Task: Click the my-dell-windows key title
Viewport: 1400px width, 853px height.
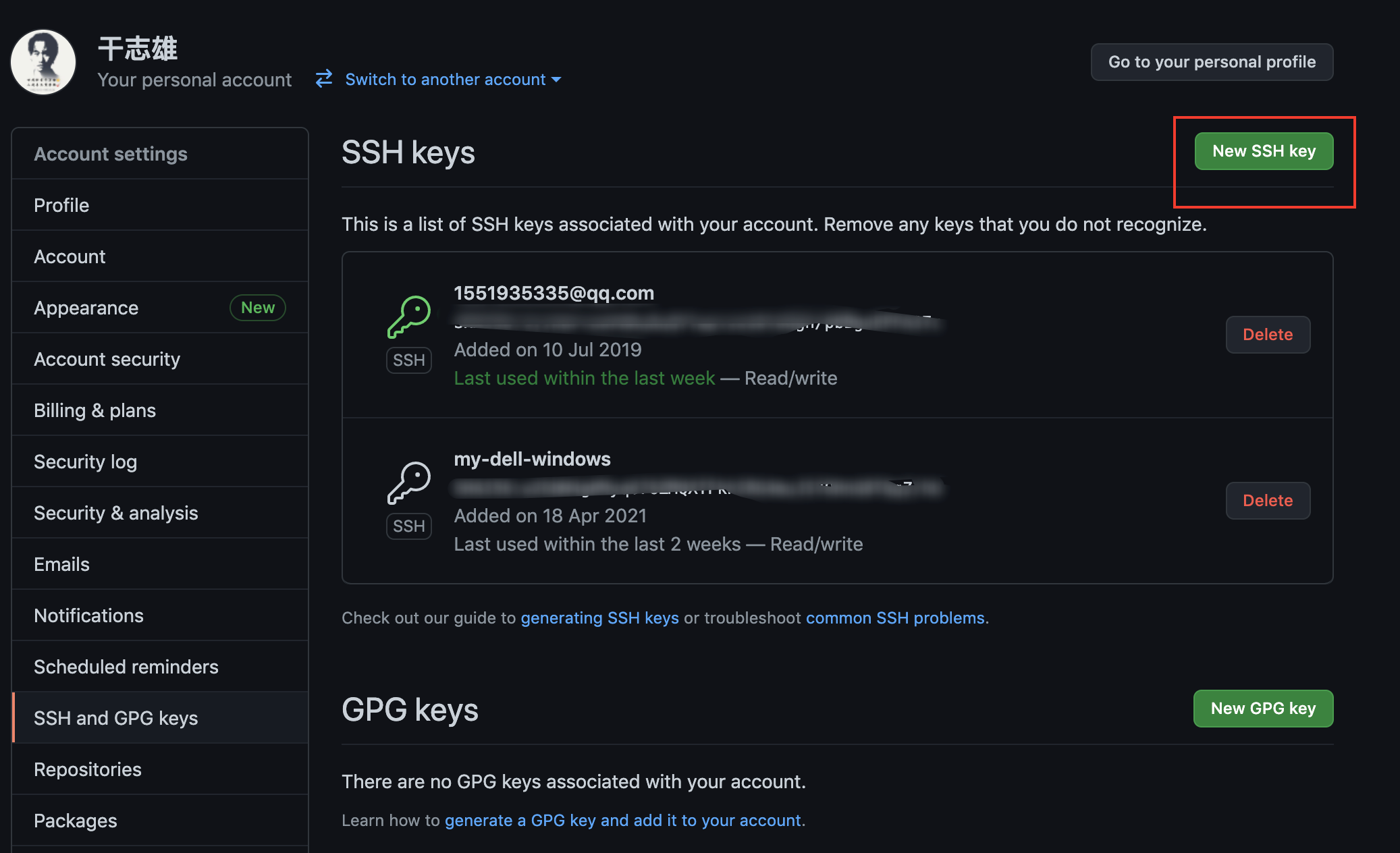Action: point(532,460)
